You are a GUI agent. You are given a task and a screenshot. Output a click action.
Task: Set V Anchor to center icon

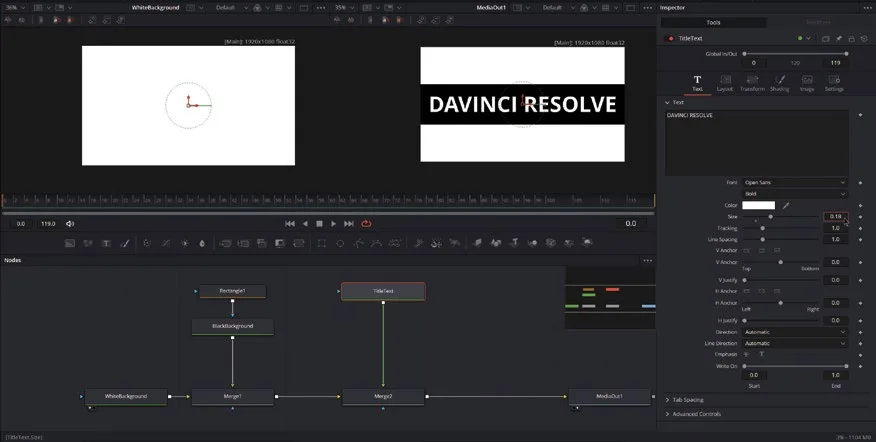(761, 250)
